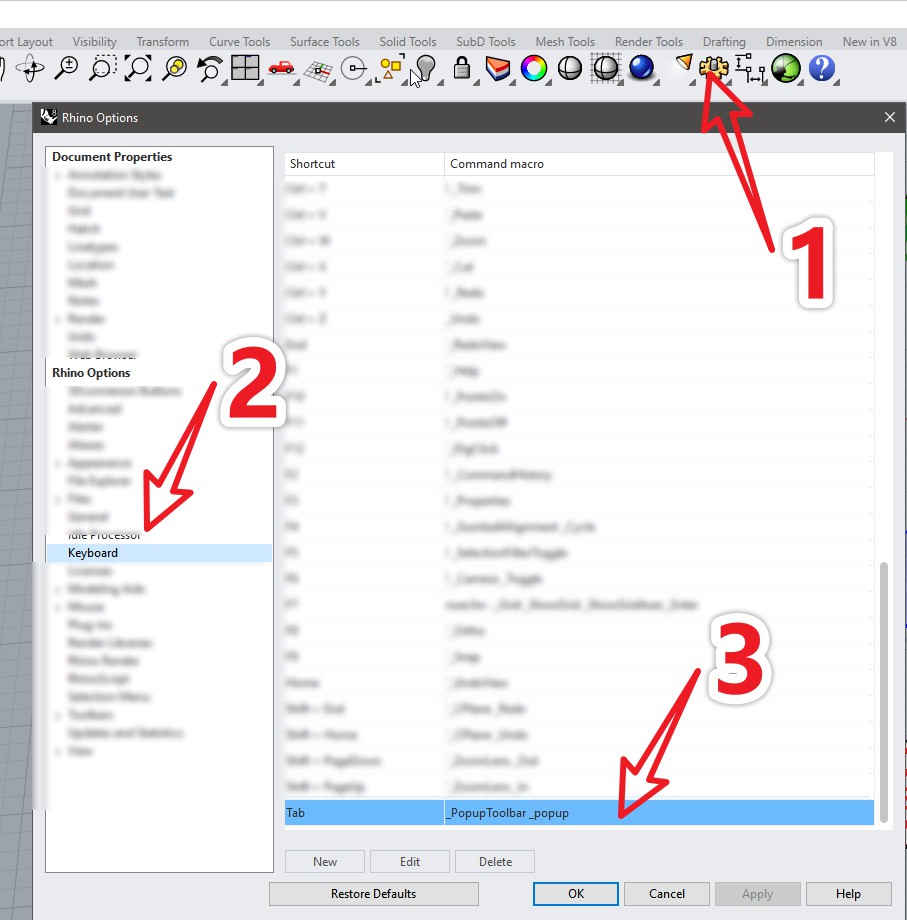Screen dimensions: 907x920
Task: Click the blue Render sphere icon
Action: click(x=641, y=67)
